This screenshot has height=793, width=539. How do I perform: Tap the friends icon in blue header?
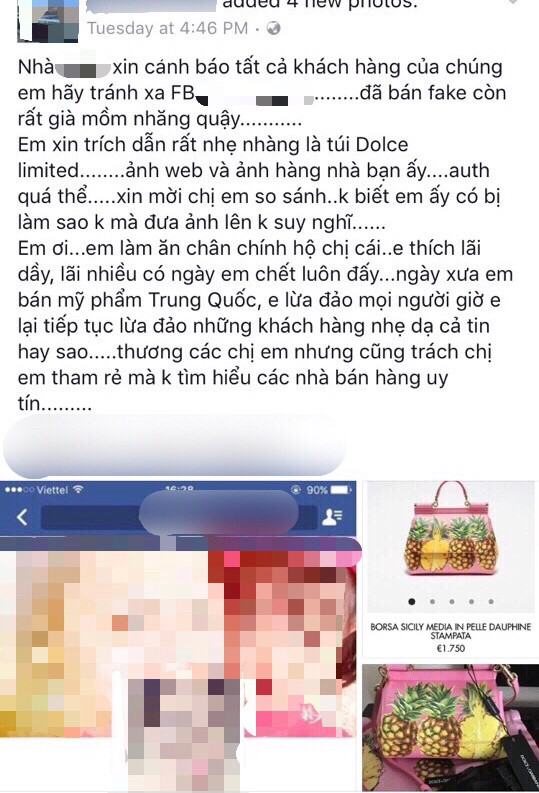click(332, 517)
